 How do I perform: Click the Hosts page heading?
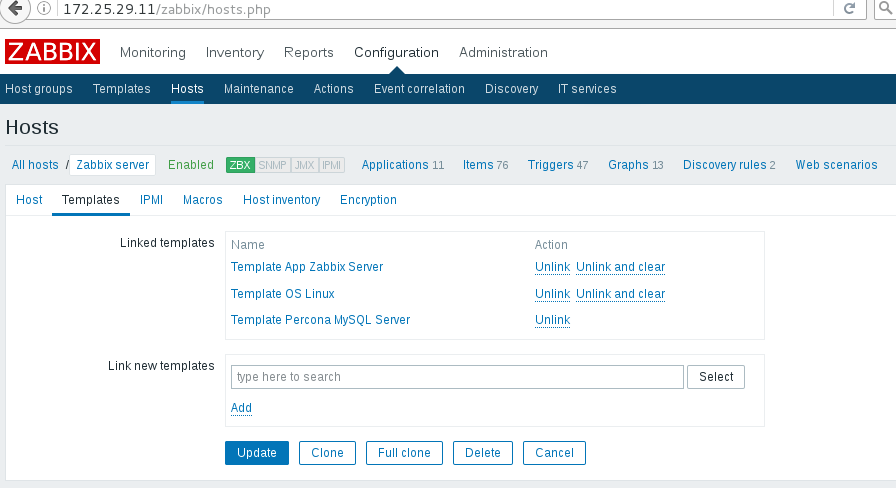coord(32,127)
